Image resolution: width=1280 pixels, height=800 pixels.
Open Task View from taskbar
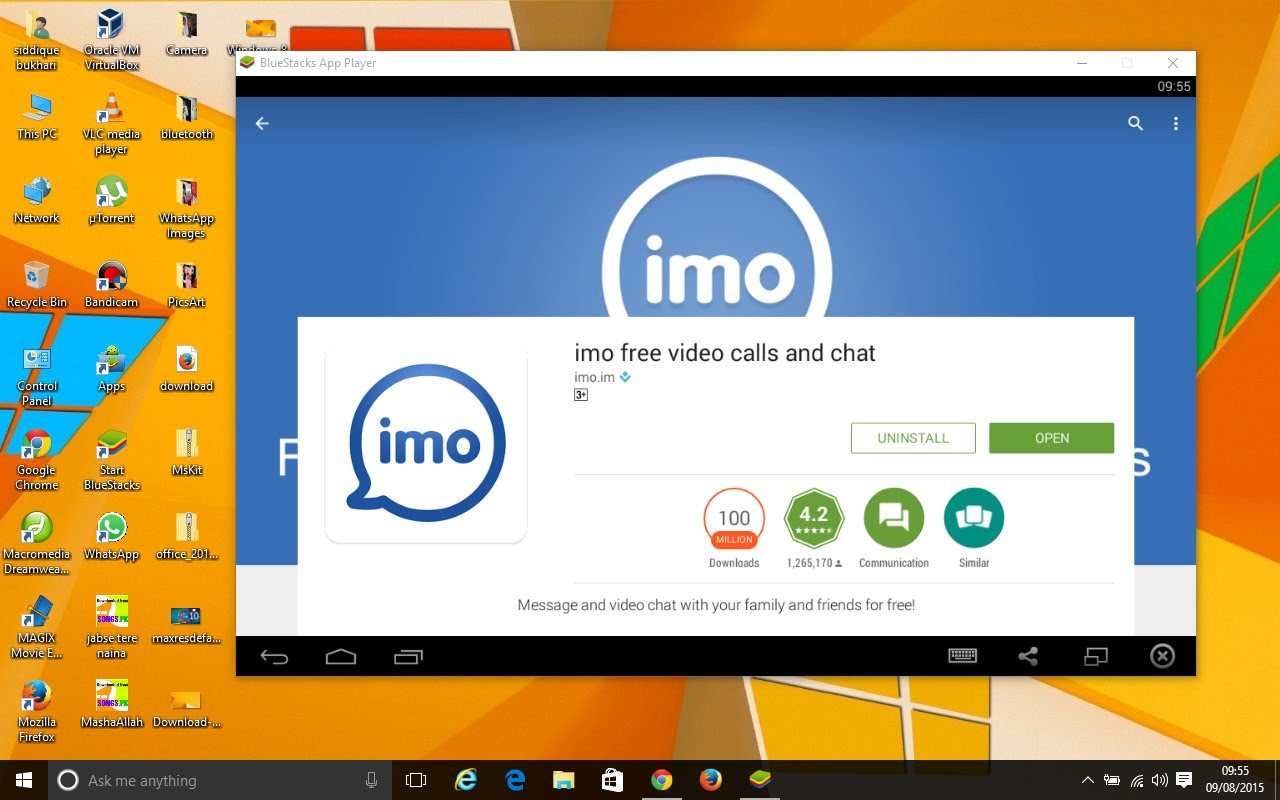point(416,780)
